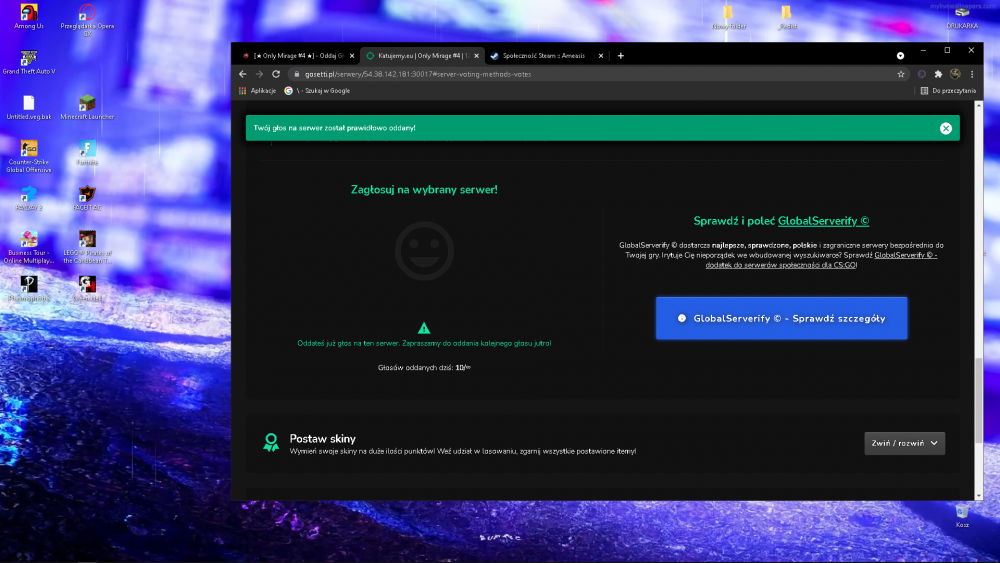This screenshot has height=563, width=1000.
Task: Click the Chrome media control icon by tabs
Action: (900, 55)
